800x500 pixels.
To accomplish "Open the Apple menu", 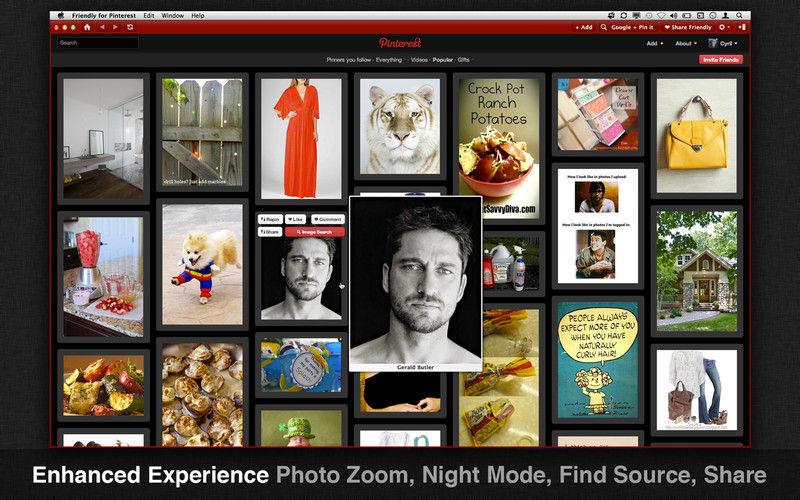I will [61, 16].
